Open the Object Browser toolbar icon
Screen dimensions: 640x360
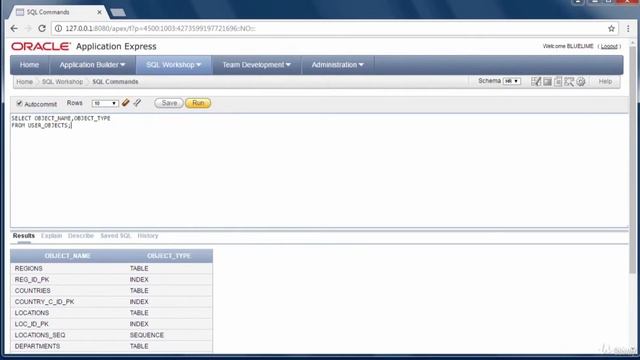point(536,81)
